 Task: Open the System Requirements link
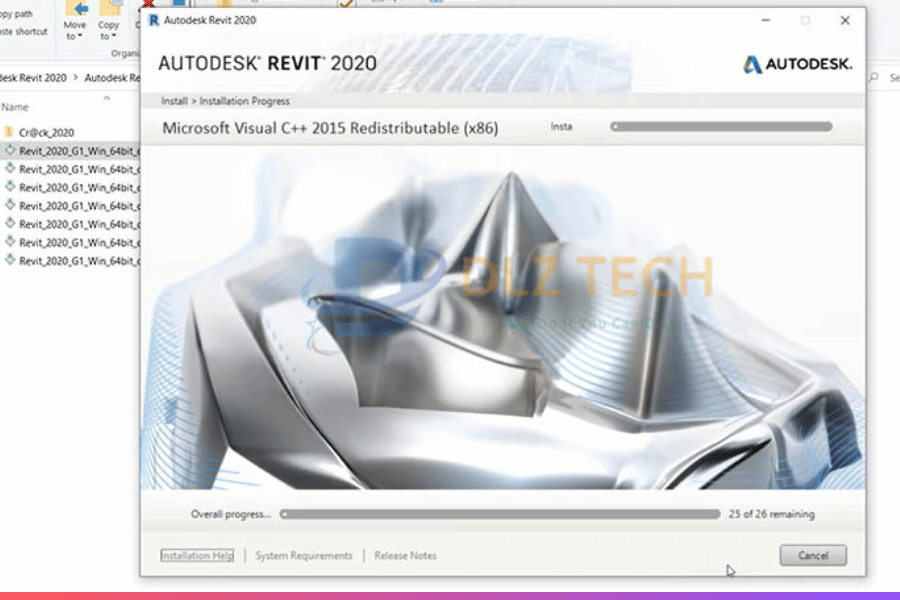(304, 555)
